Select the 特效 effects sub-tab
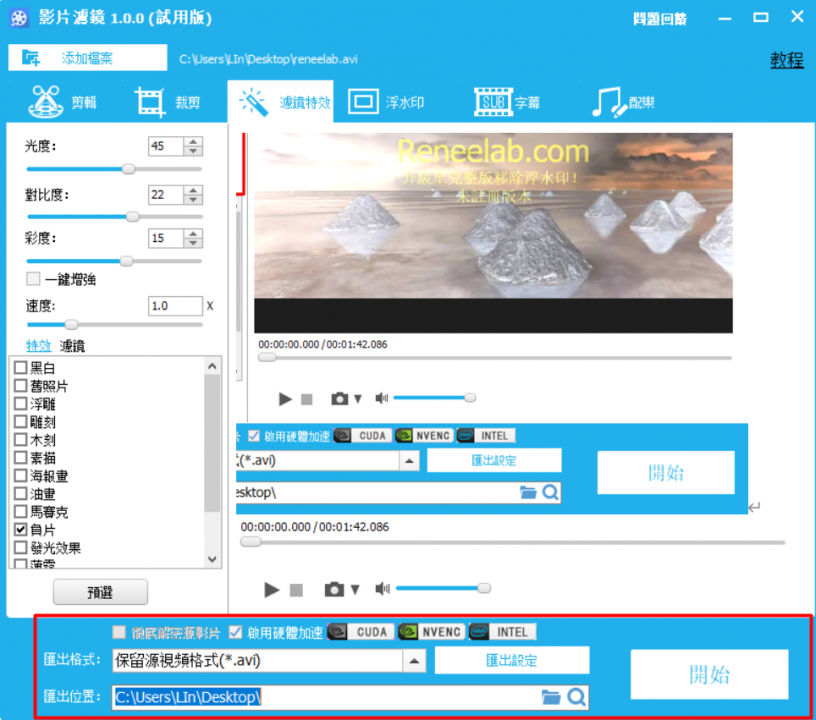This screenshot has width=816, height=720. [x=39, y=345]
